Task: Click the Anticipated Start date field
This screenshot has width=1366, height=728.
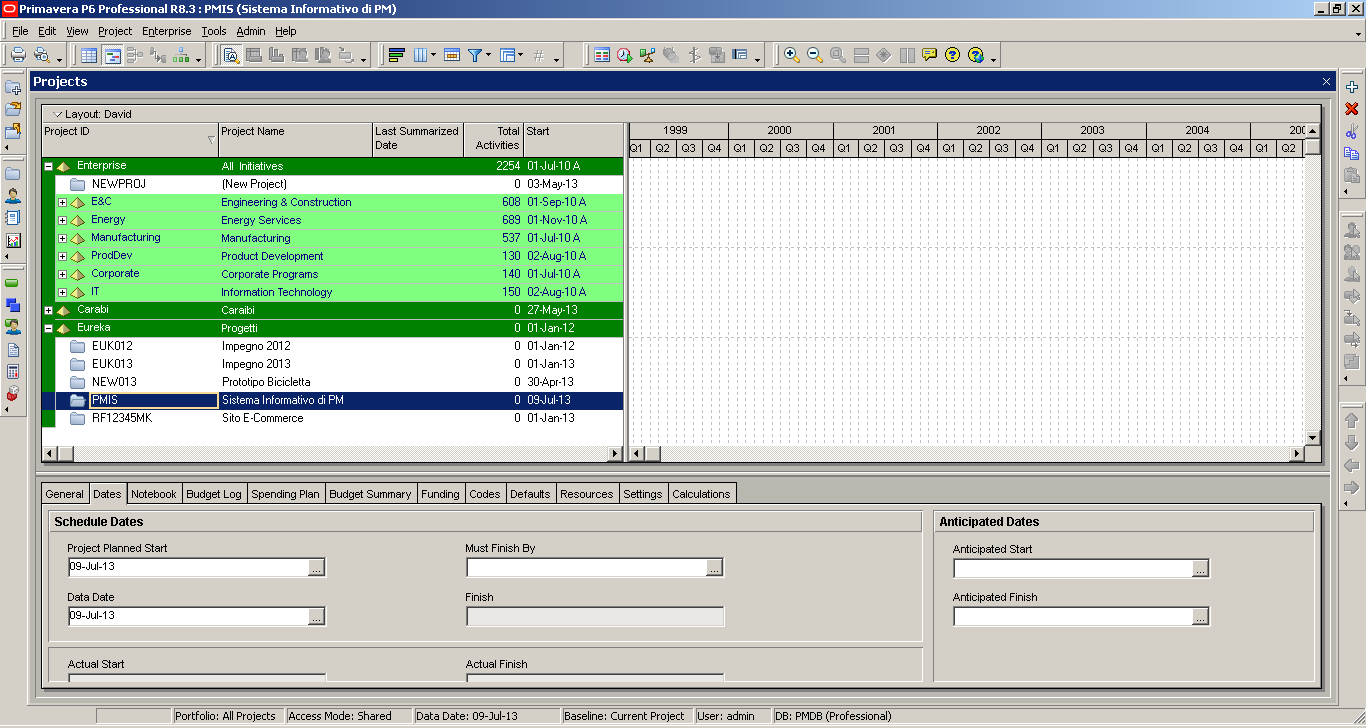Action: point(1074,569)
